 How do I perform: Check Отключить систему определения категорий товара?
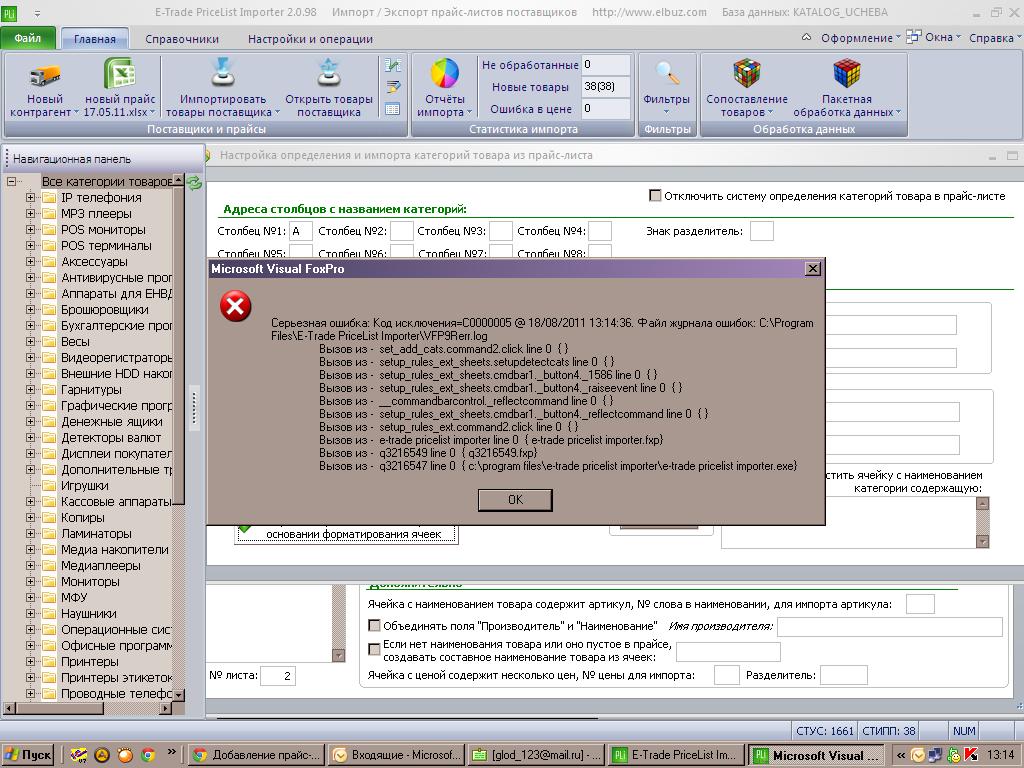[x=655, y=195]
